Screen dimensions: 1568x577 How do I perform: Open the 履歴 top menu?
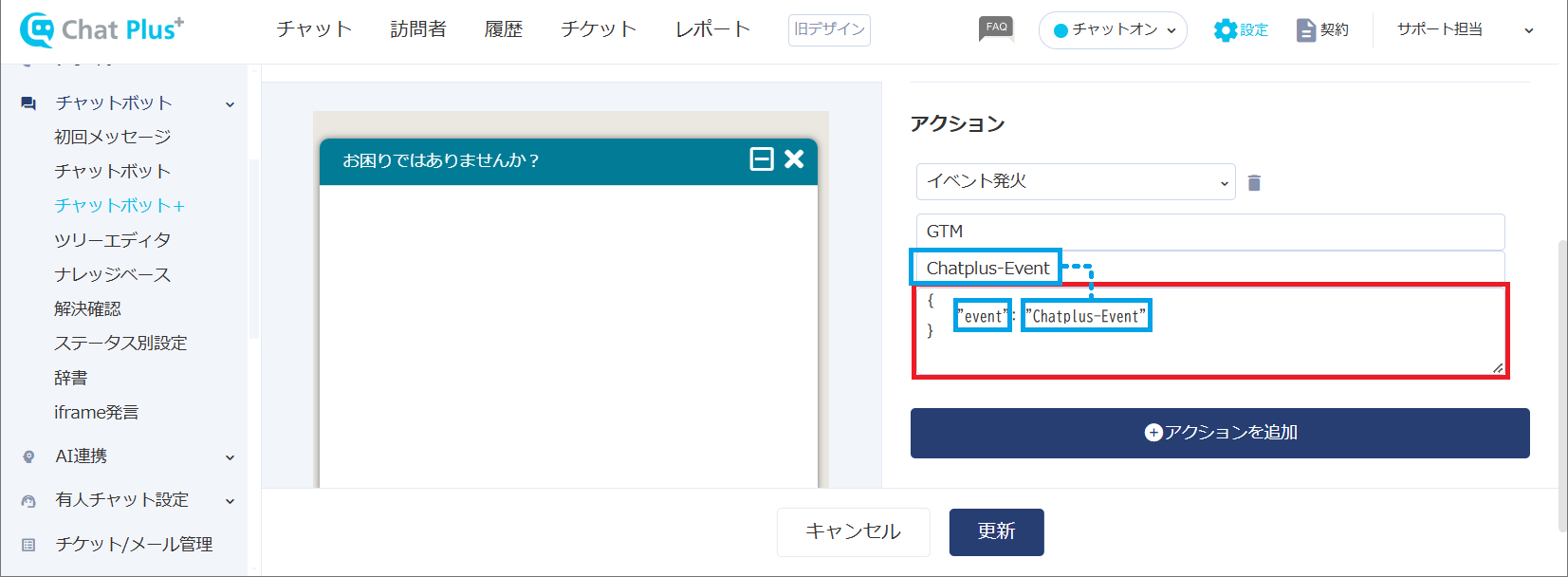tap(504, 29)
